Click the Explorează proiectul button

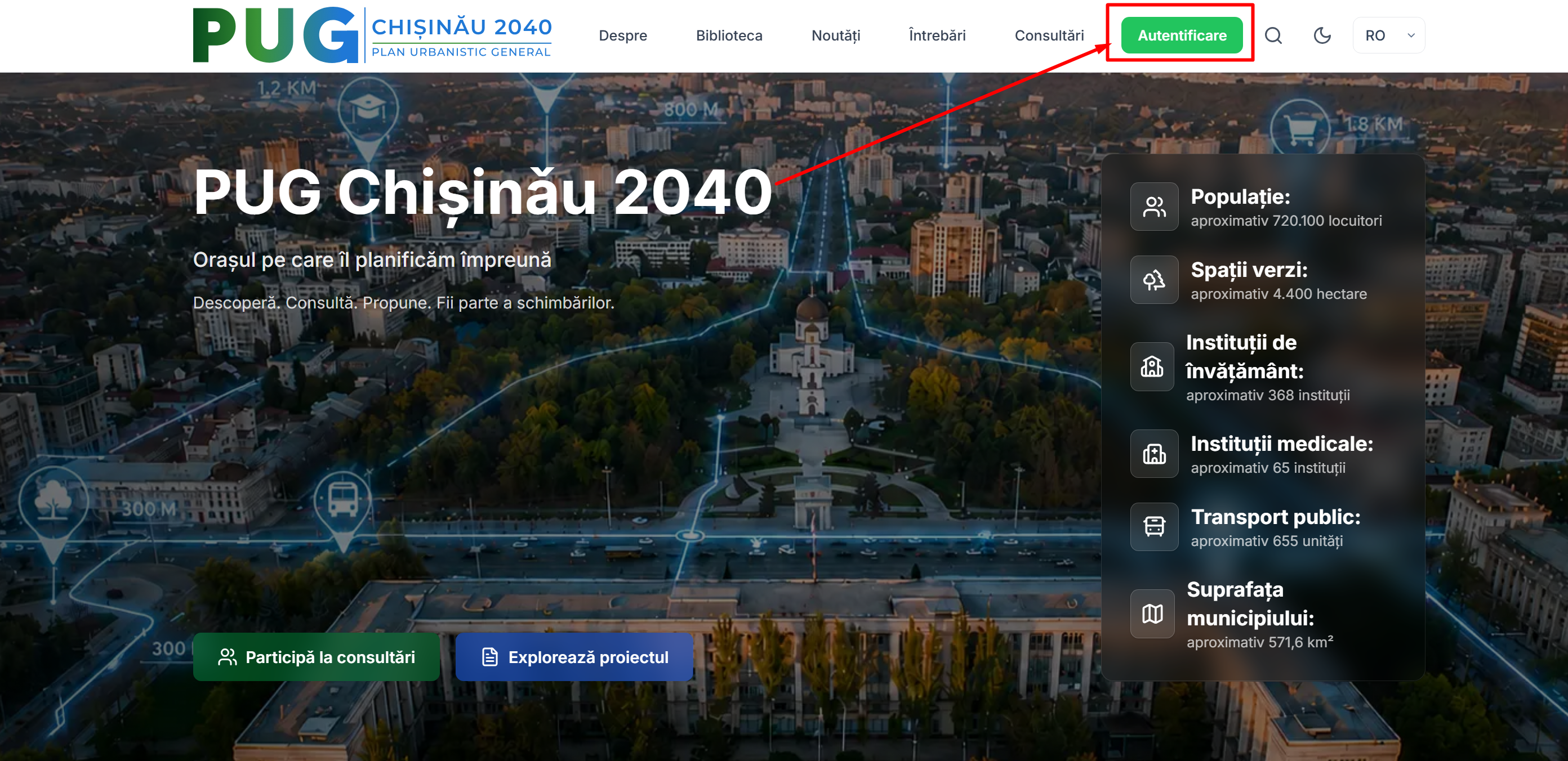point(574,657)
